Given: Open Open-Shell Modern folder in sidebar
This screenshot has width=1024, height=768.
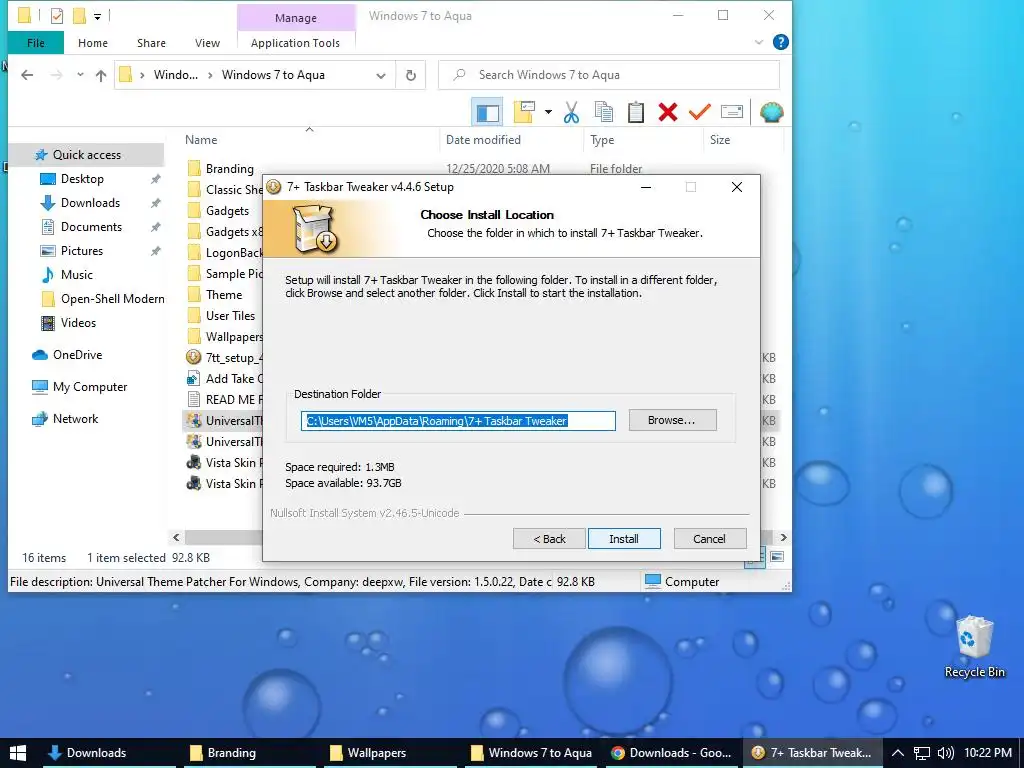Looking at the screenshot, I should (112, 298).
